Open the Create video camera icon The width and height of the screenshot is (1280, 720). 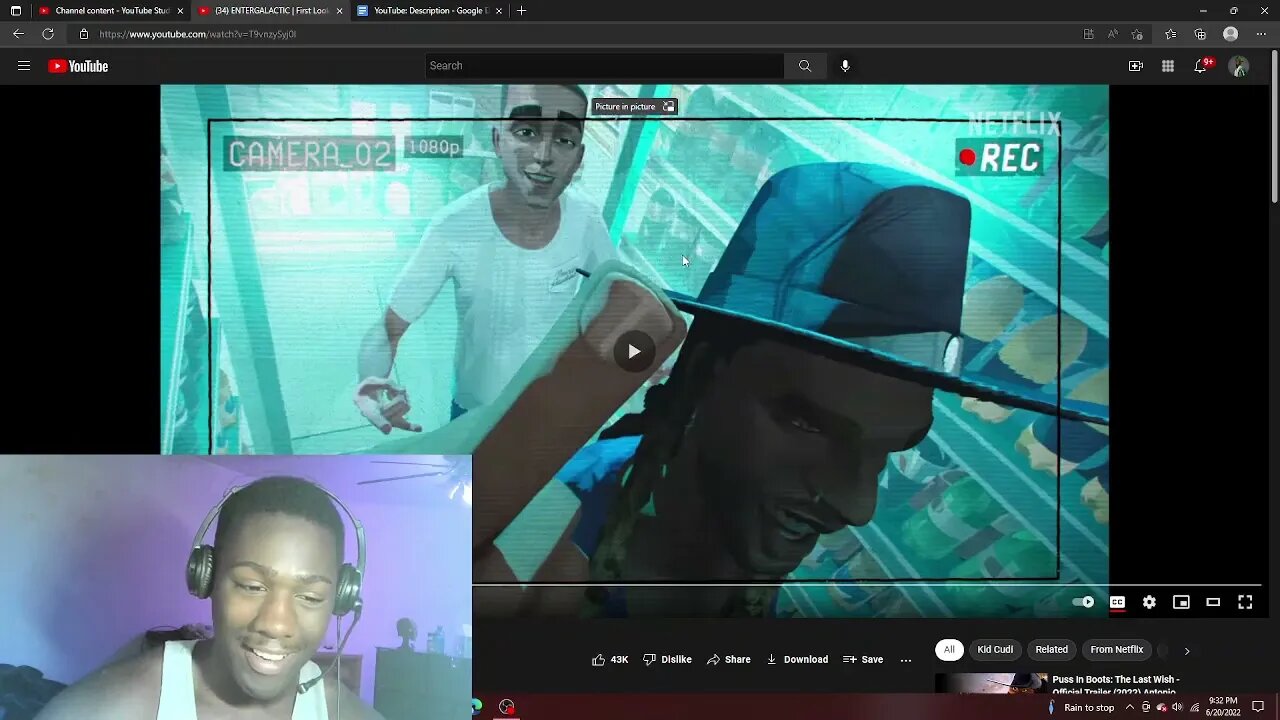pyautogui.click(x=1136, y=66)
